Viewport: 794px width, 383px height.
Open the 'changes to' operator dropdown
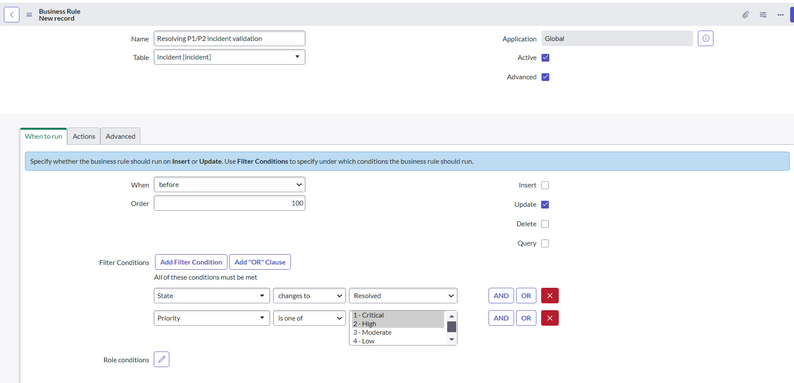point(309,296)
